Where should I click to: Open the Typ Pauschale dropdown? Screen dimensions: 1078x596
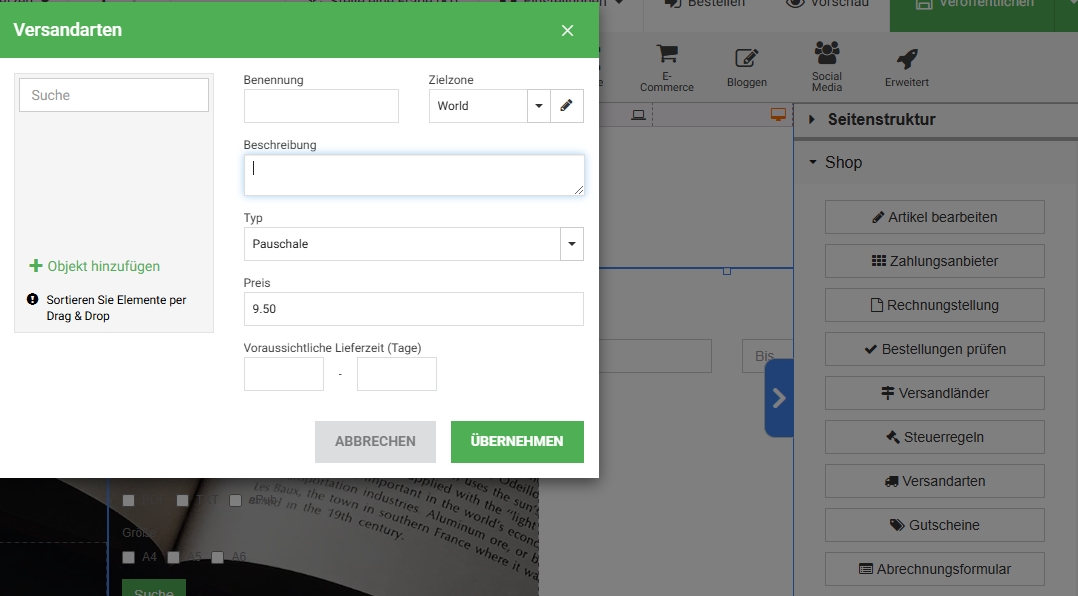click(572, 244)
